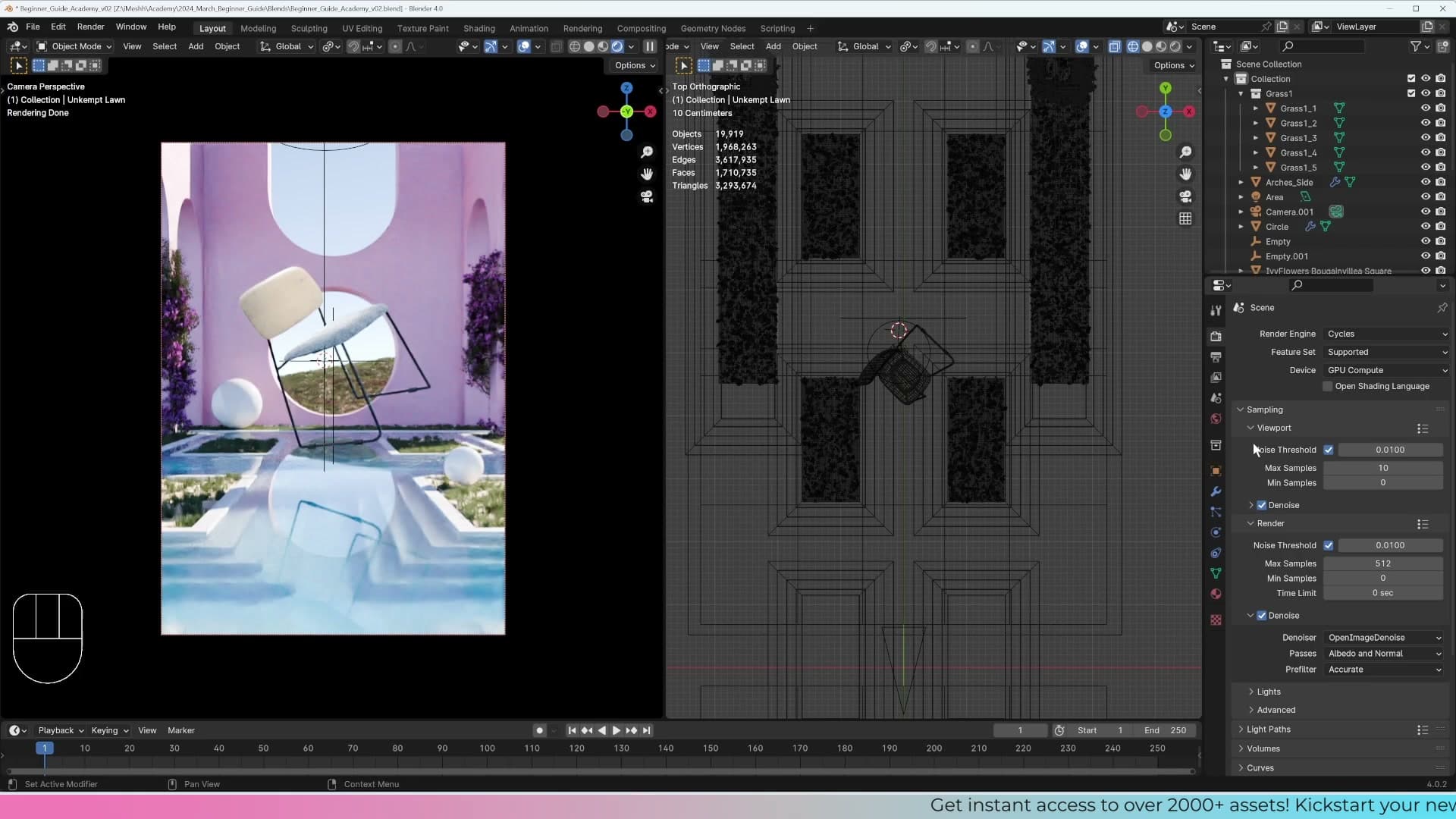Play the animation in reverse
Image resolution: width=1456 pixels, height=819 pixels.
(x=601, y=730)
